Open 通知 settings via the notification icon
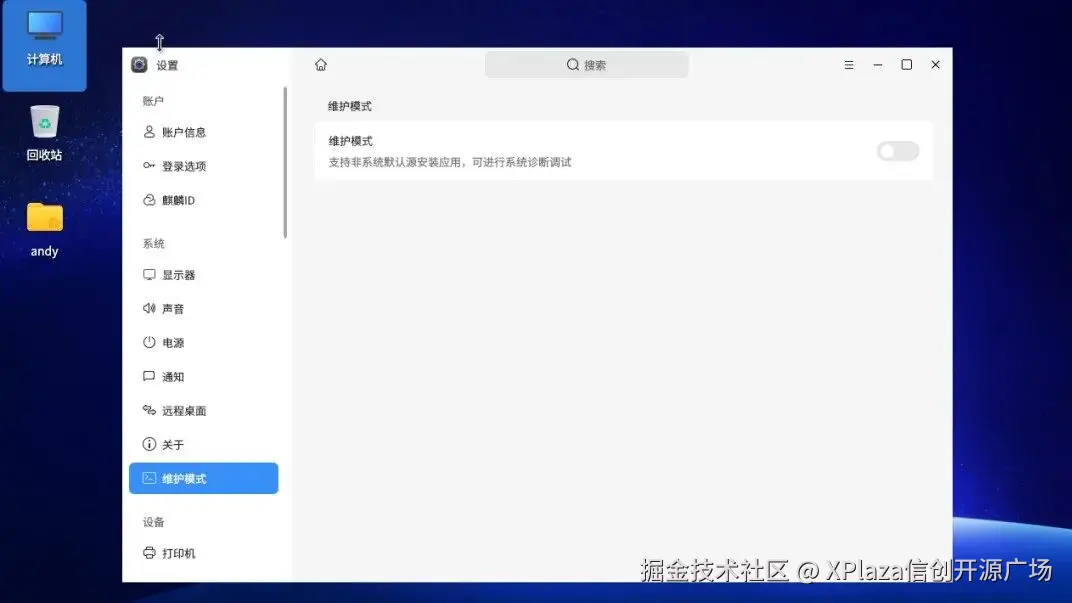 click(x=147, y=376)
